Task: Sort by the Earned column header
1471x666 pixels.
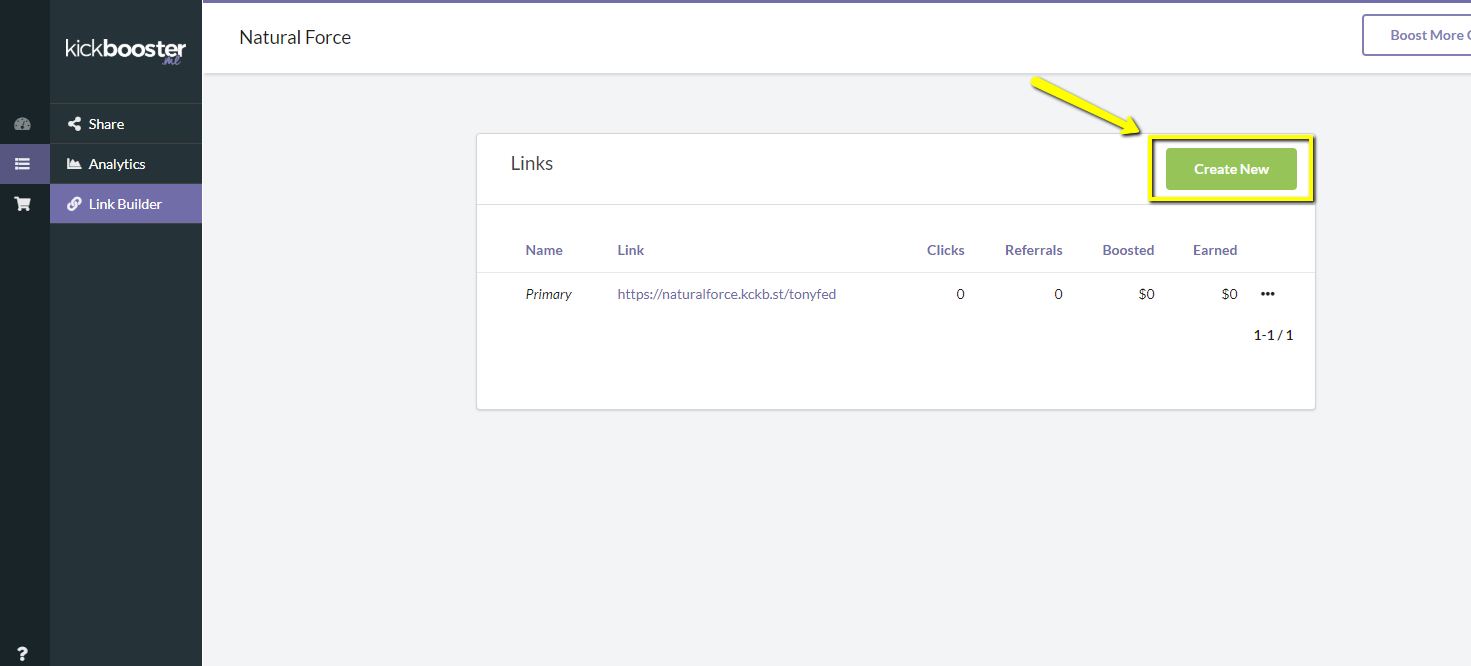Action: pyautogui.click(x=1215, y=250)
